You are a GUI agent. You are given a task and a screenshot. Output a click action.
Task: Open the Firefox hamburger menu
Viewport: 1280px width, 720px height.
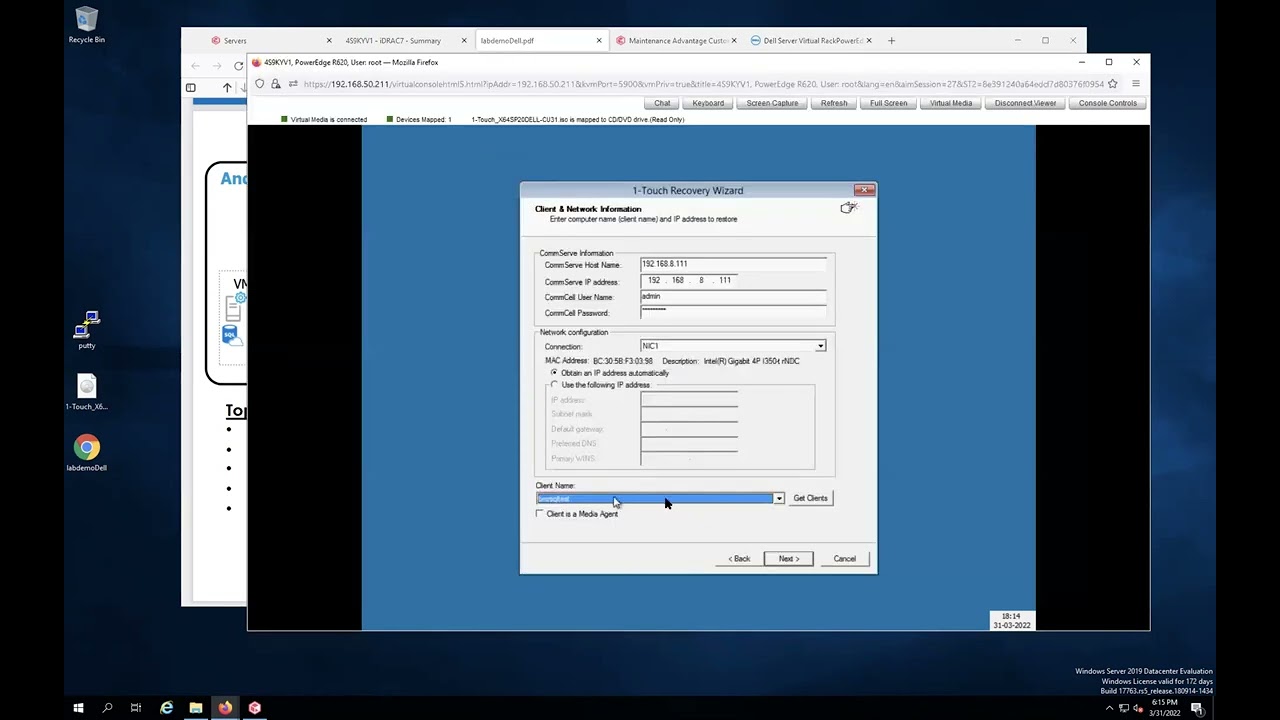pos(1136,84)
